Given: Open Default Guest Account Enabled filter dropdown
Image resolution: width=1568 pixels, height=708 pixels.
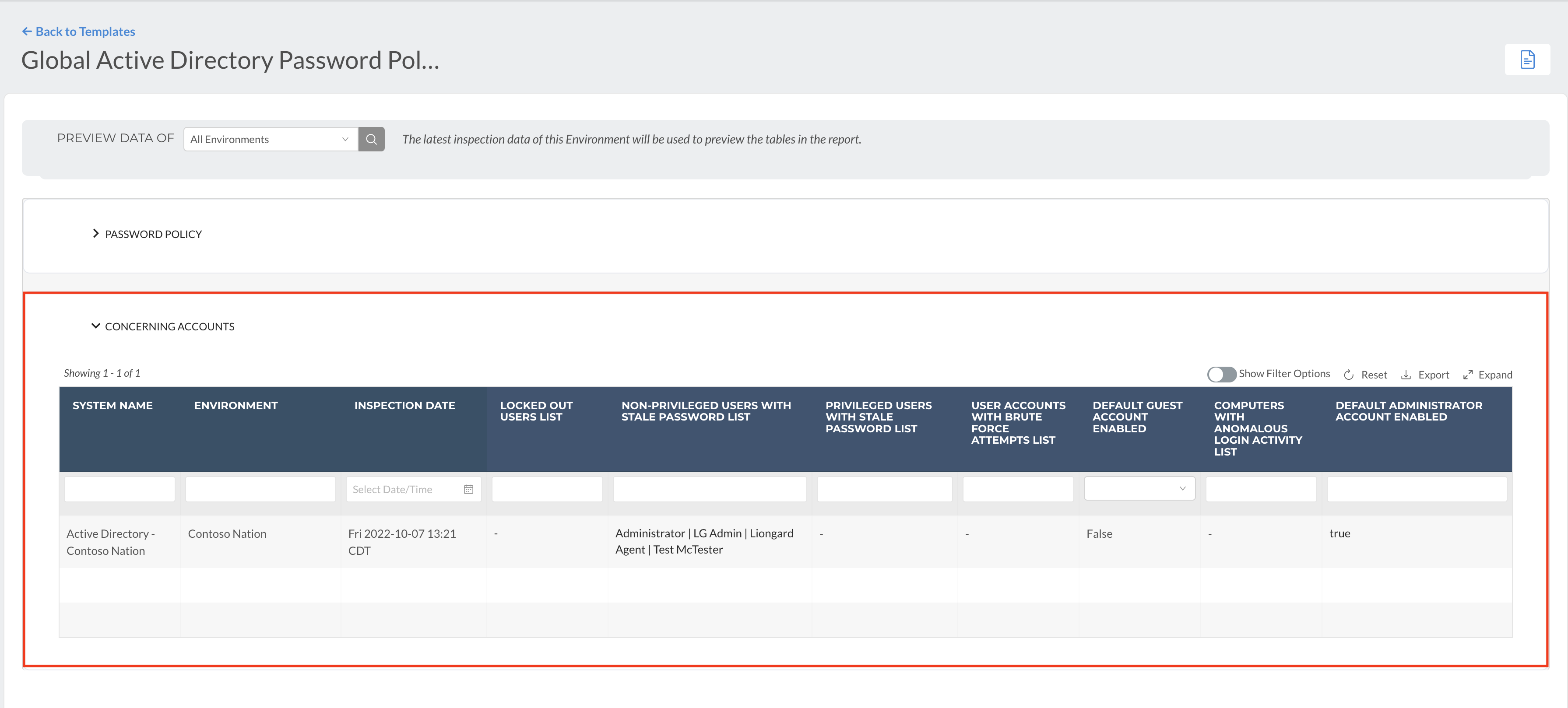Looking at the screenshot, I should click(1139, 488).
